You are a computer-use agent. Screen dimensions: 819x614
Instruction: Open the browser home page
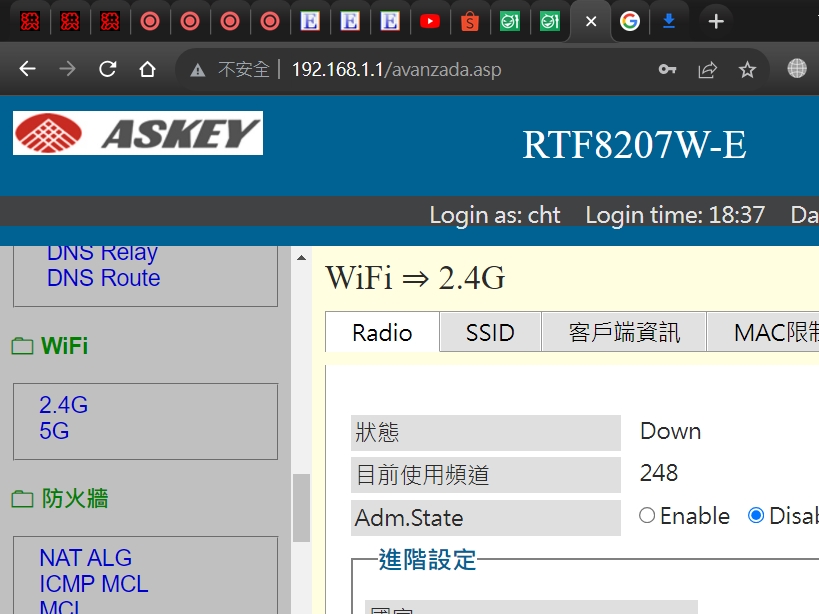pos(147,69)
